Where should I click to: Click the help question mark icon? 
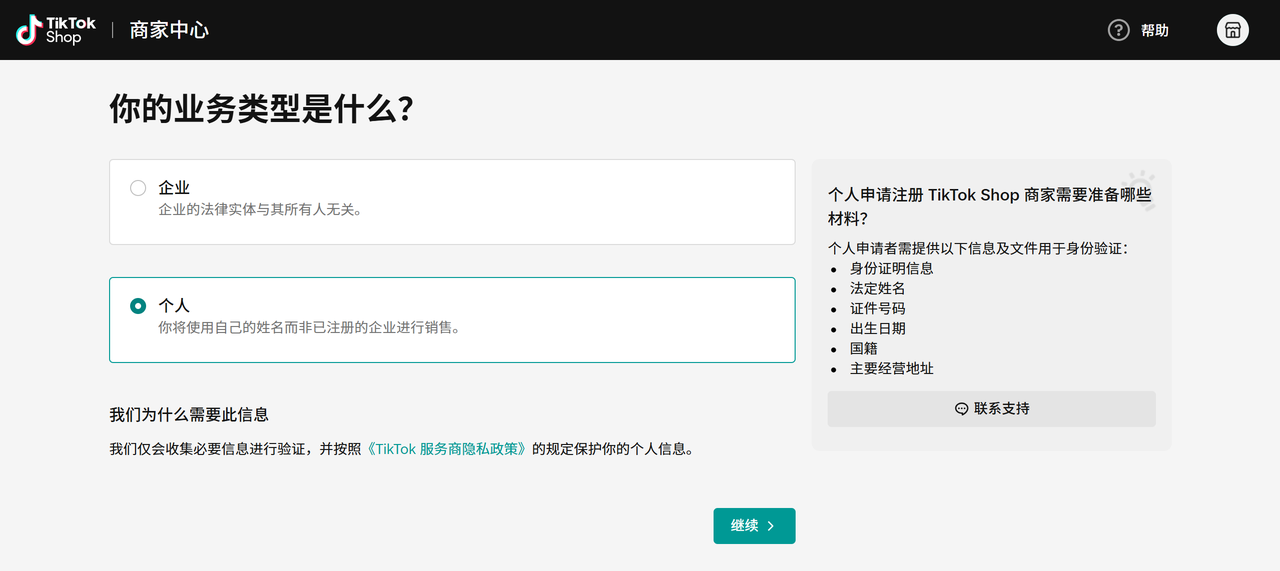[x=1118, y=30]
